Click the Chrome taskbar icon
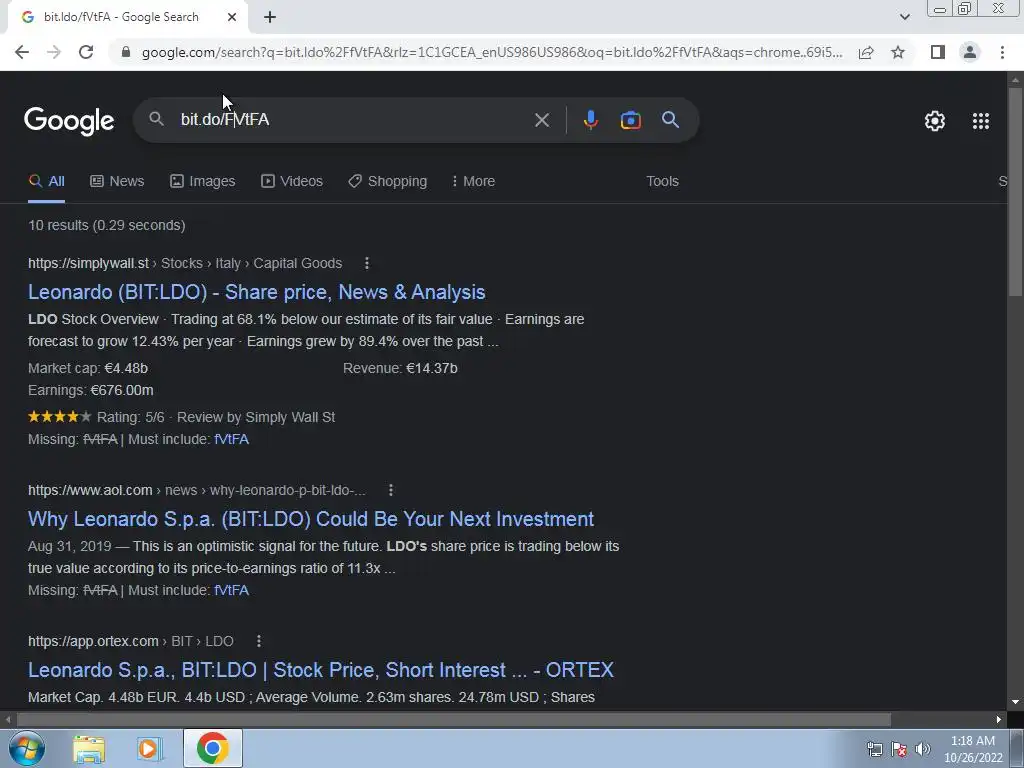Screen dimensions: 1024x768 click(212, 748)
